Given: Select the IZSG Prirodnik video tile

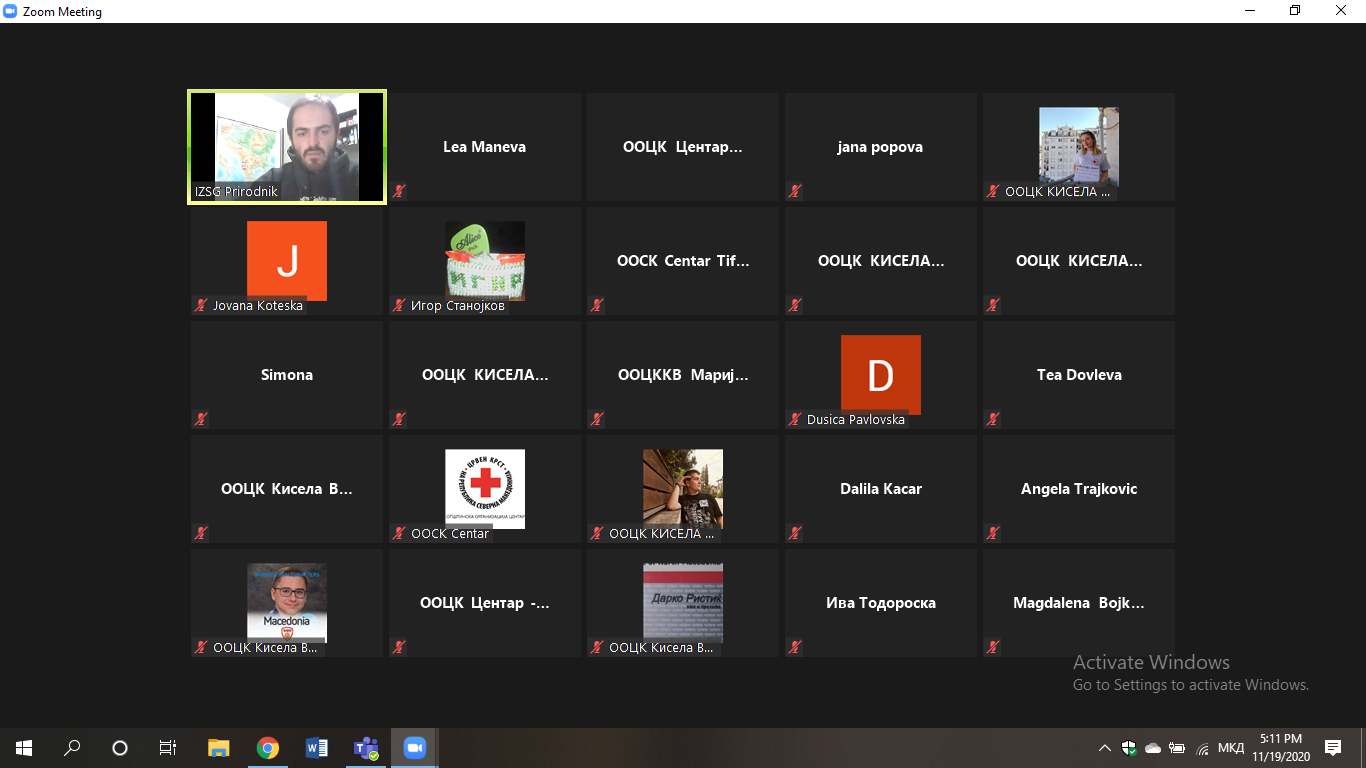Looking at the screenshot, I should tap(287, 147).
